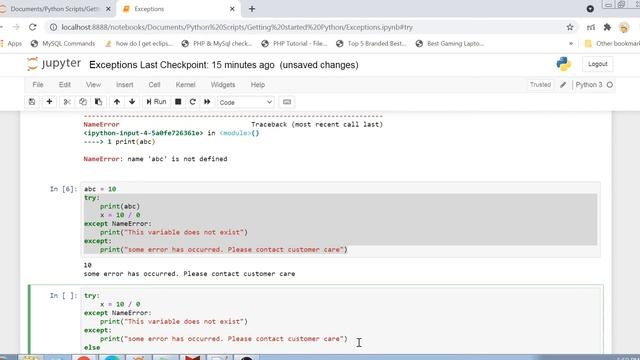
Task: Paste cells below icon
Action: coord(98,102)
